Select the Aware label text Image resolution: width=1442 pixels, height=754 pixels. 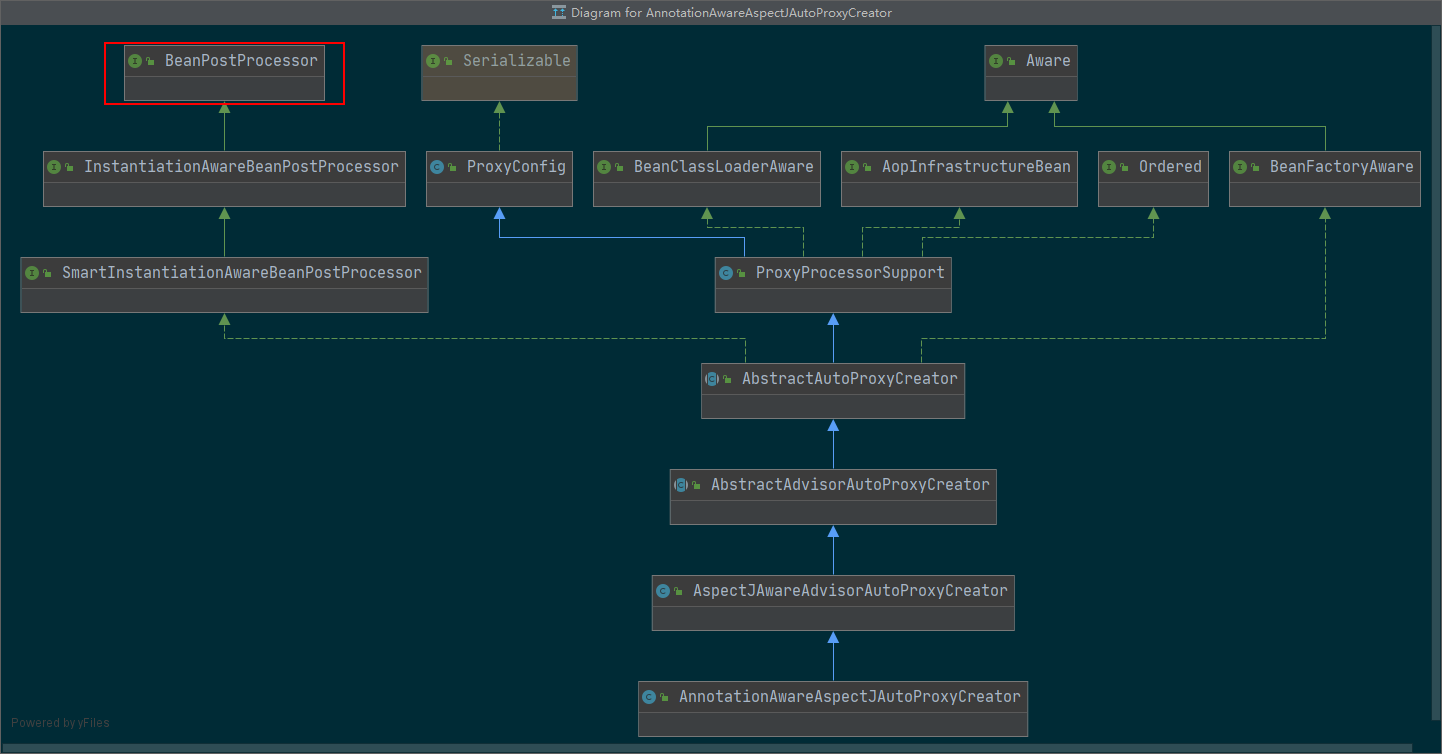pyautogui.click(x=1048, y=61)
